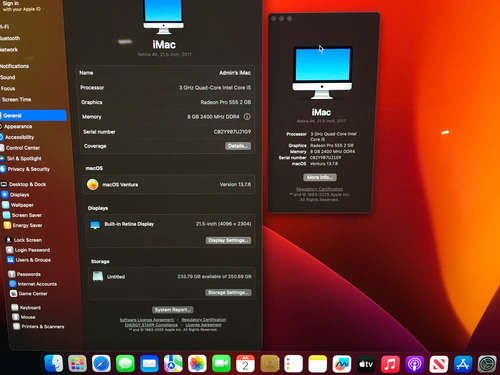Click Version 13.7.6 text

click(235, 184)
